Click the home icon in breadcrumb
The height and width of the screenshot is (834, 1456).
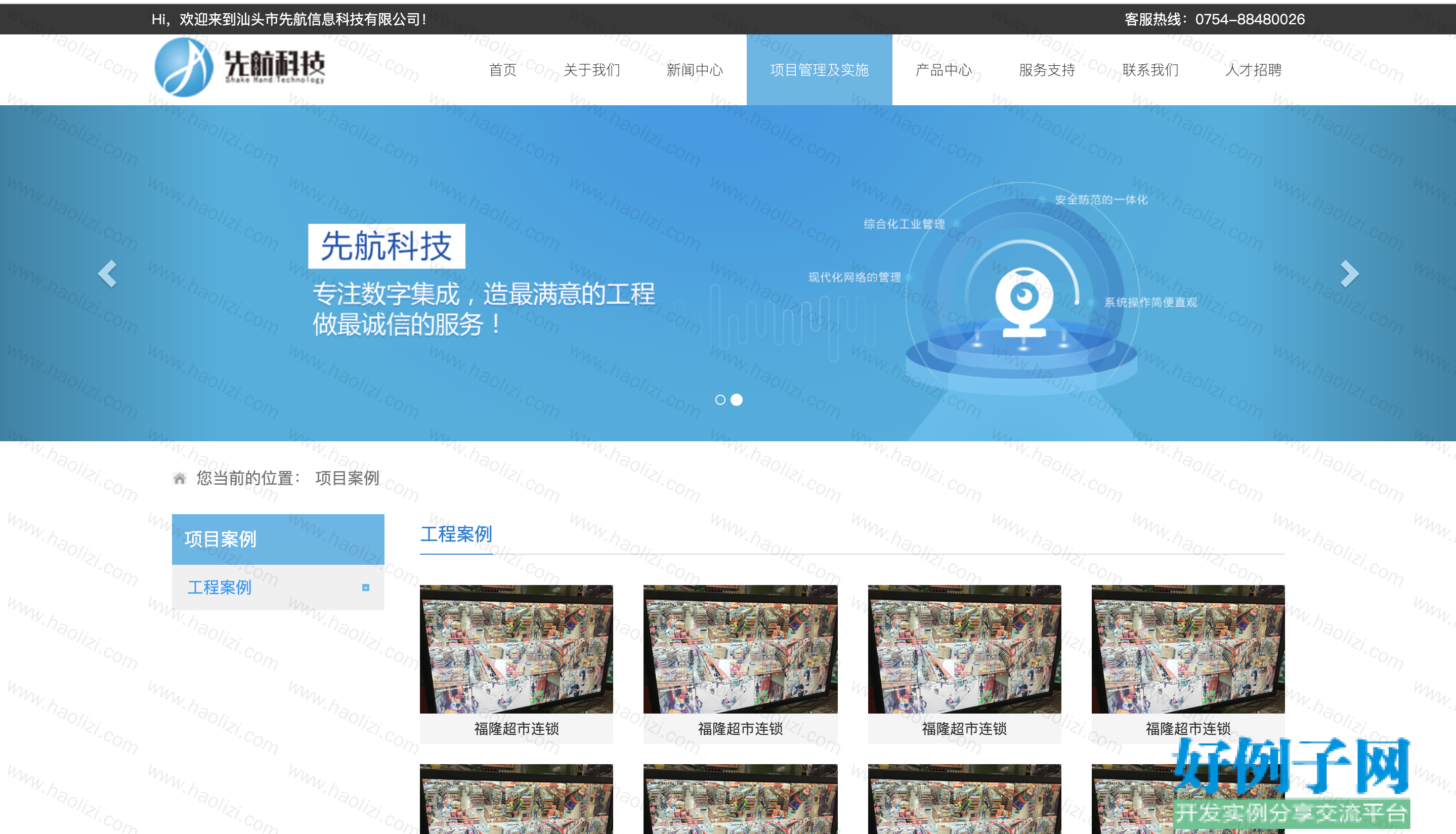pyautogui.click(x=179, y=478)
